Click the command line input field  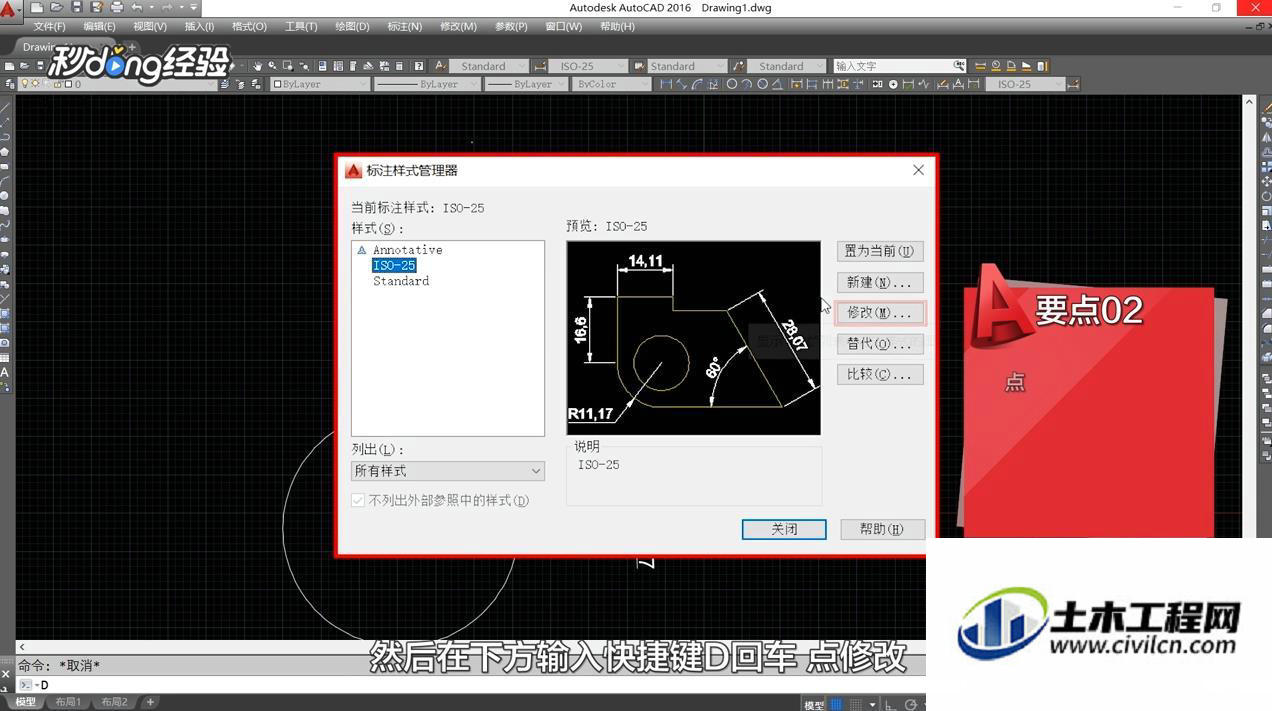[x=470, y=685]
